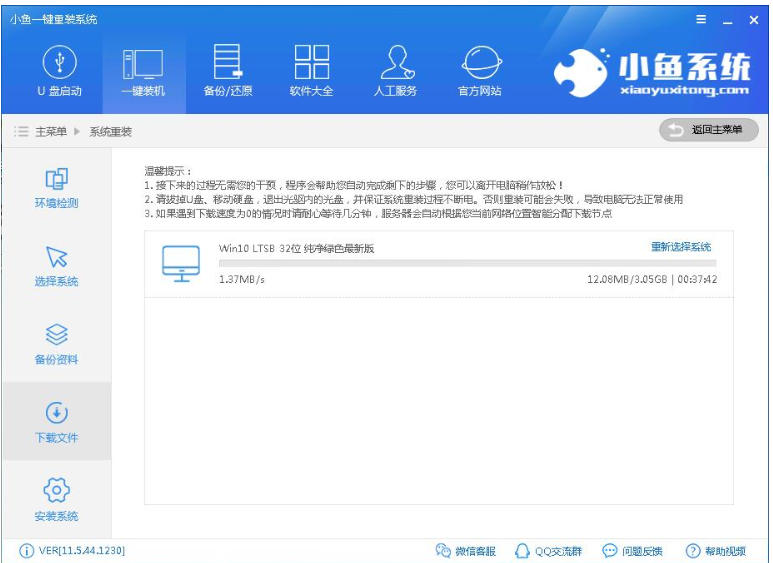Open 帮助视频 help video

pyautogui.click(x=715, y=551)
